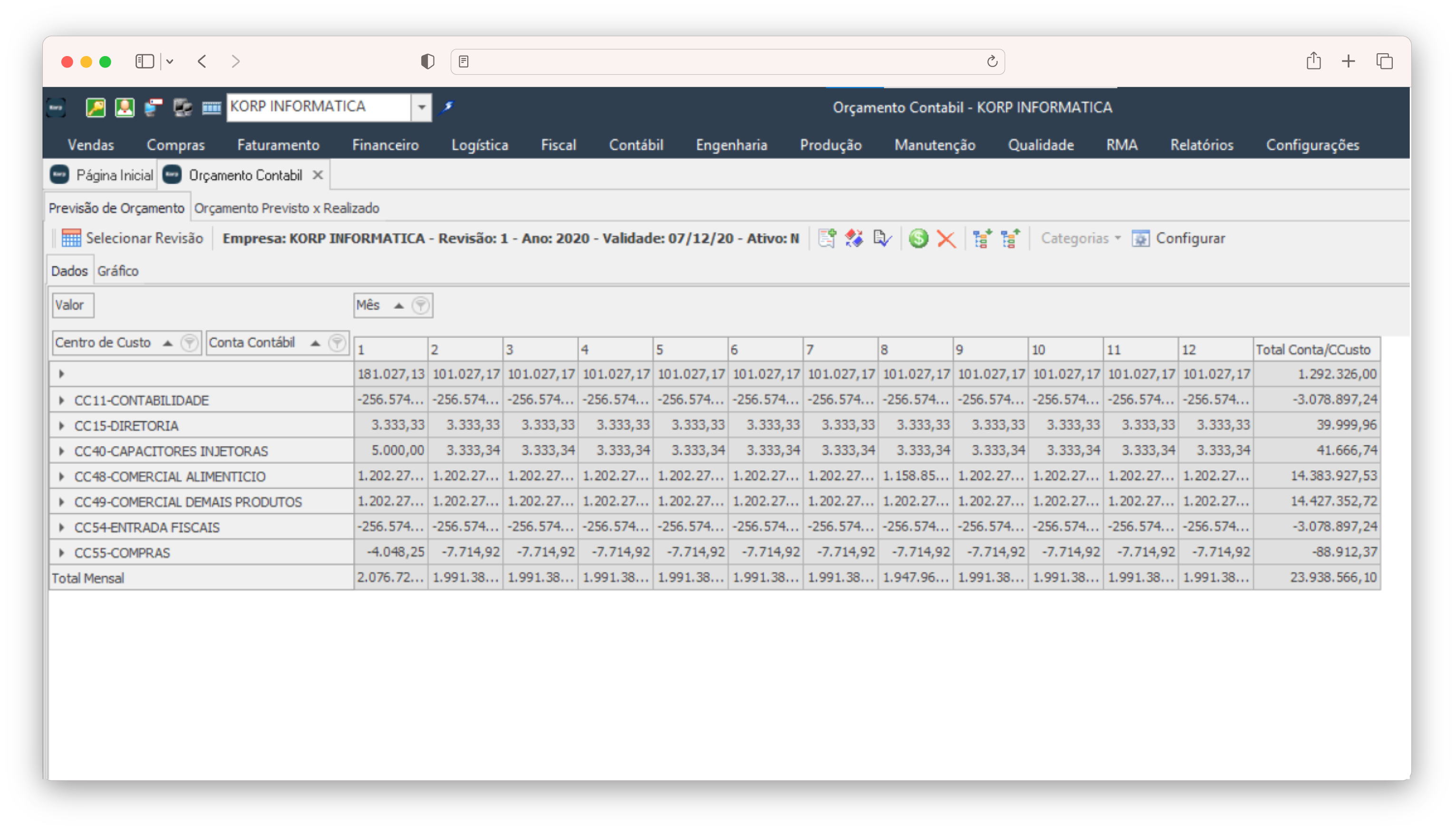This screenshot has height=831, width=1456.
Task: Open the Contábil menu
Action: [636, 145]
